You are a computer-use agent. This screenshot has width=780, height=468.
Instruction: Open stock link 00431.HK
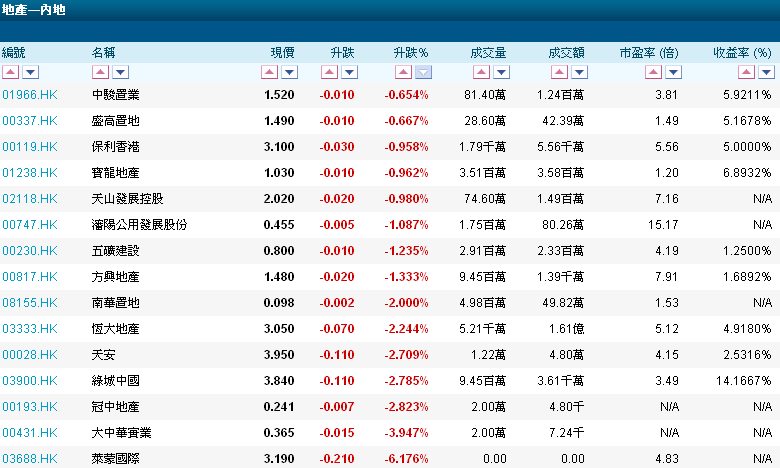tap(30, 433)
